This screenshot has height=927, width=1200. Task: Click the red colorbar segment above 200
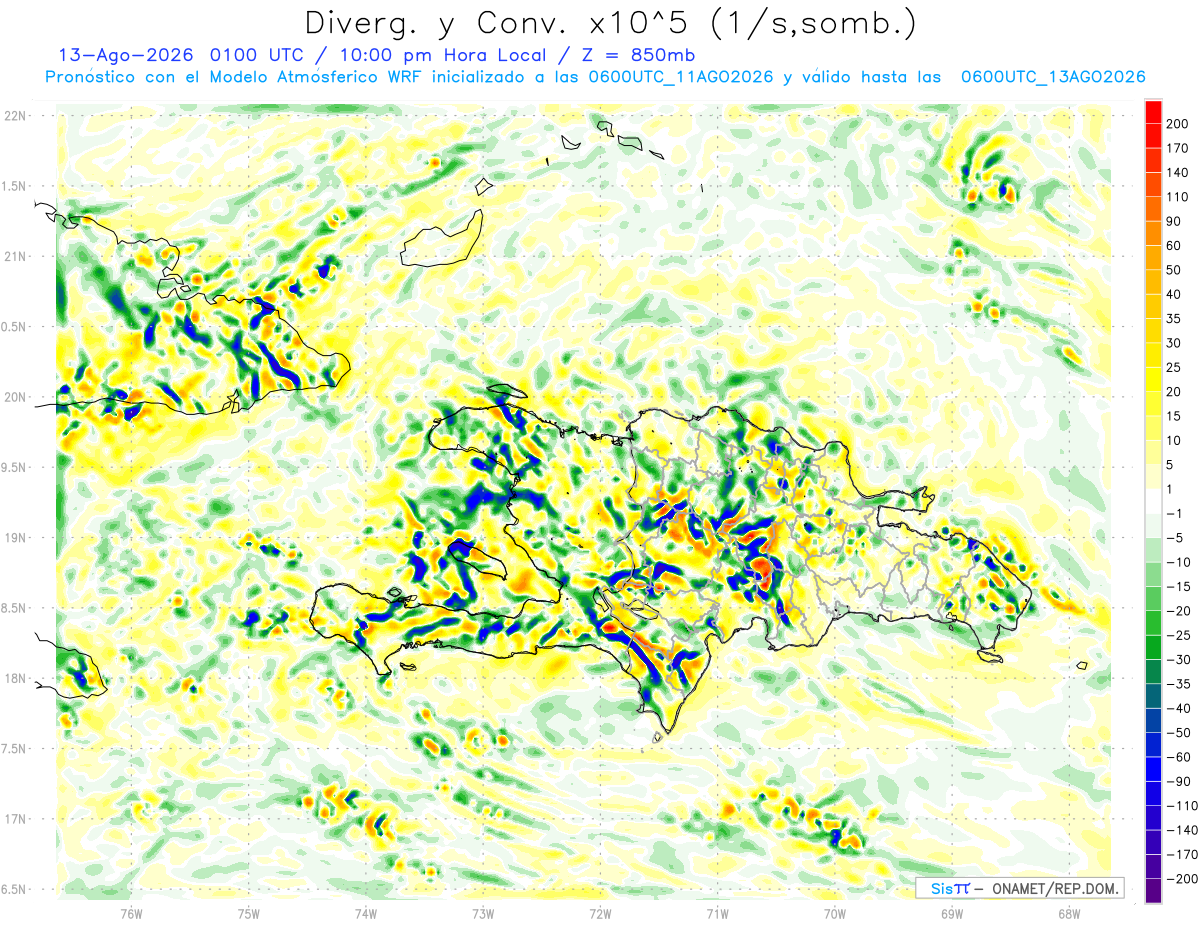1153,112
